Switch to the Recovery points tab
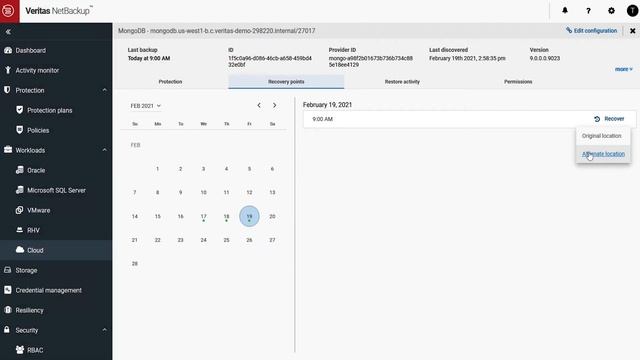This screenshot has width=640, height=360. pyautogui.click(x=286, y=82)
